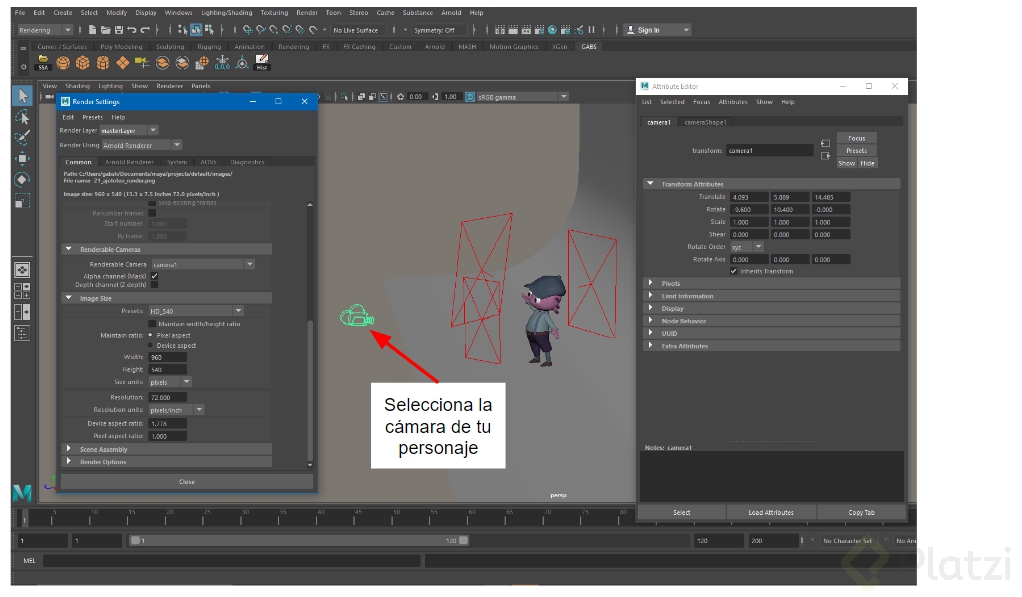Click the single-pane layout icon
1022x597 pixels.
[22, 270]
